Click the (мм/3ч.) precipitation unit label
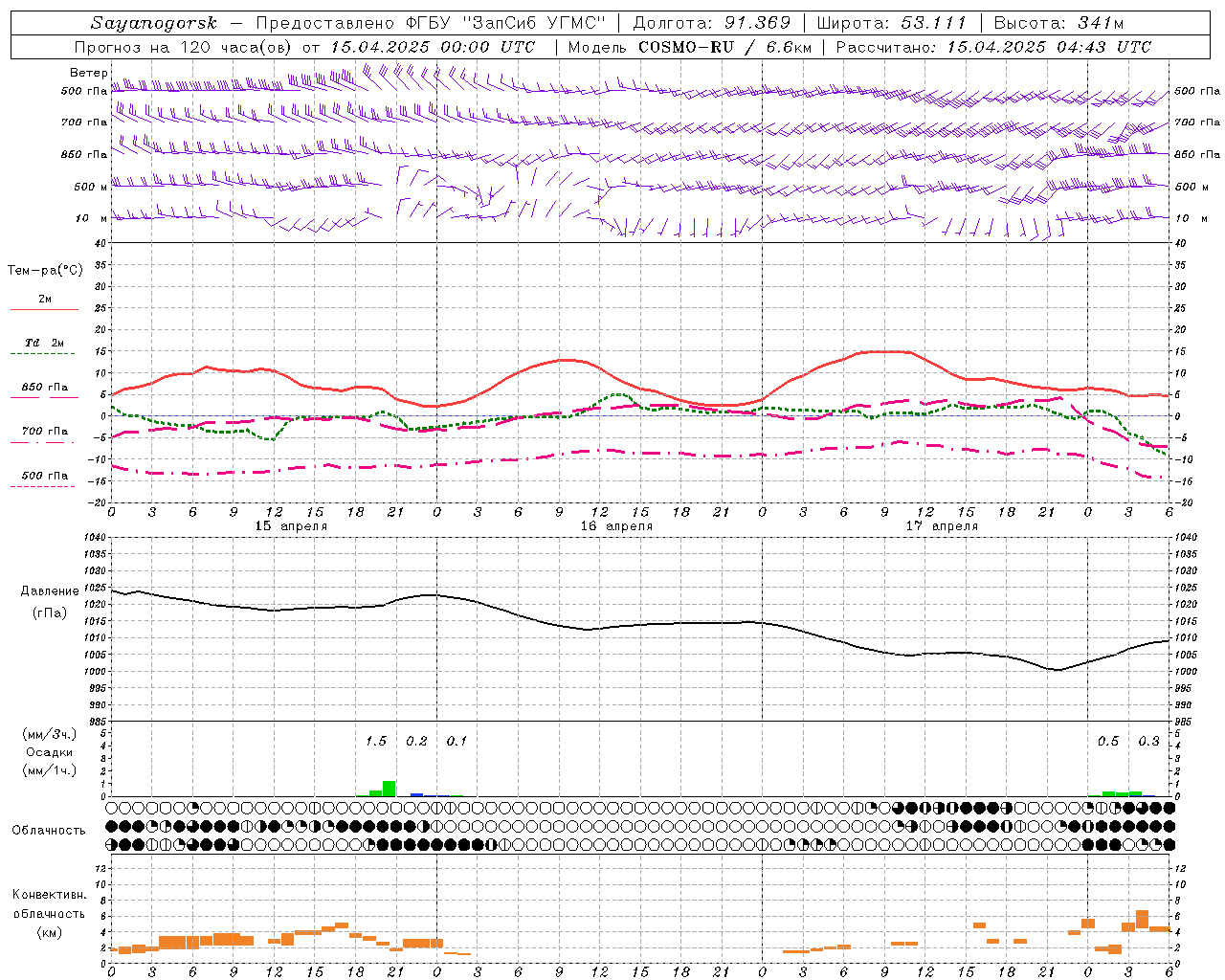 point(50,734)
